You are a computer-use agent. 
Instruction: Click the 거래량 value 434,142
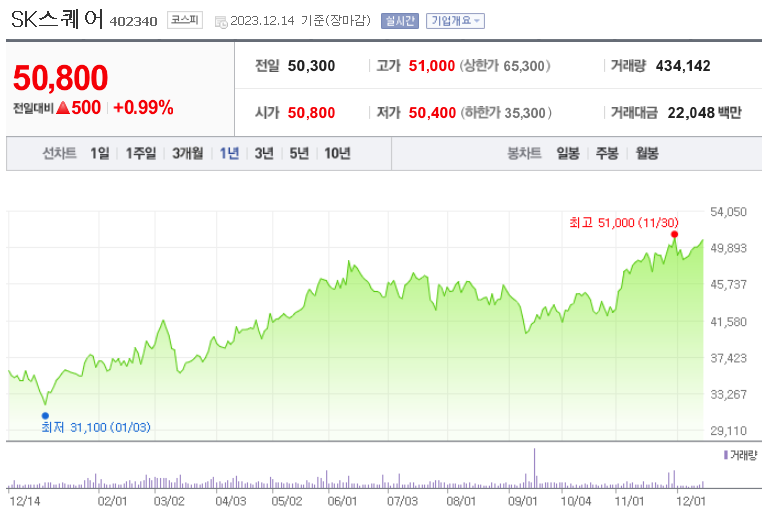683,66
